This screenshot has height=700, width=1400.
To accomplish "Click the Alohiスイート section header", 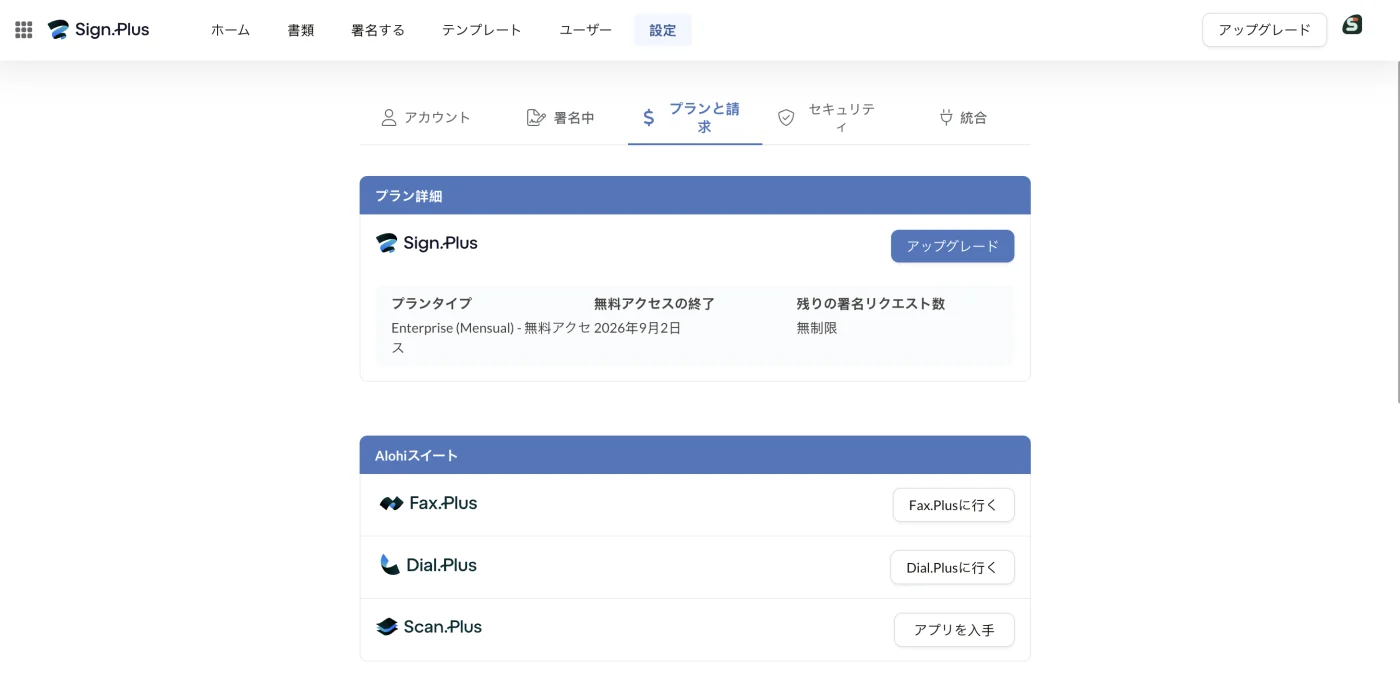I will pos(695,455).
